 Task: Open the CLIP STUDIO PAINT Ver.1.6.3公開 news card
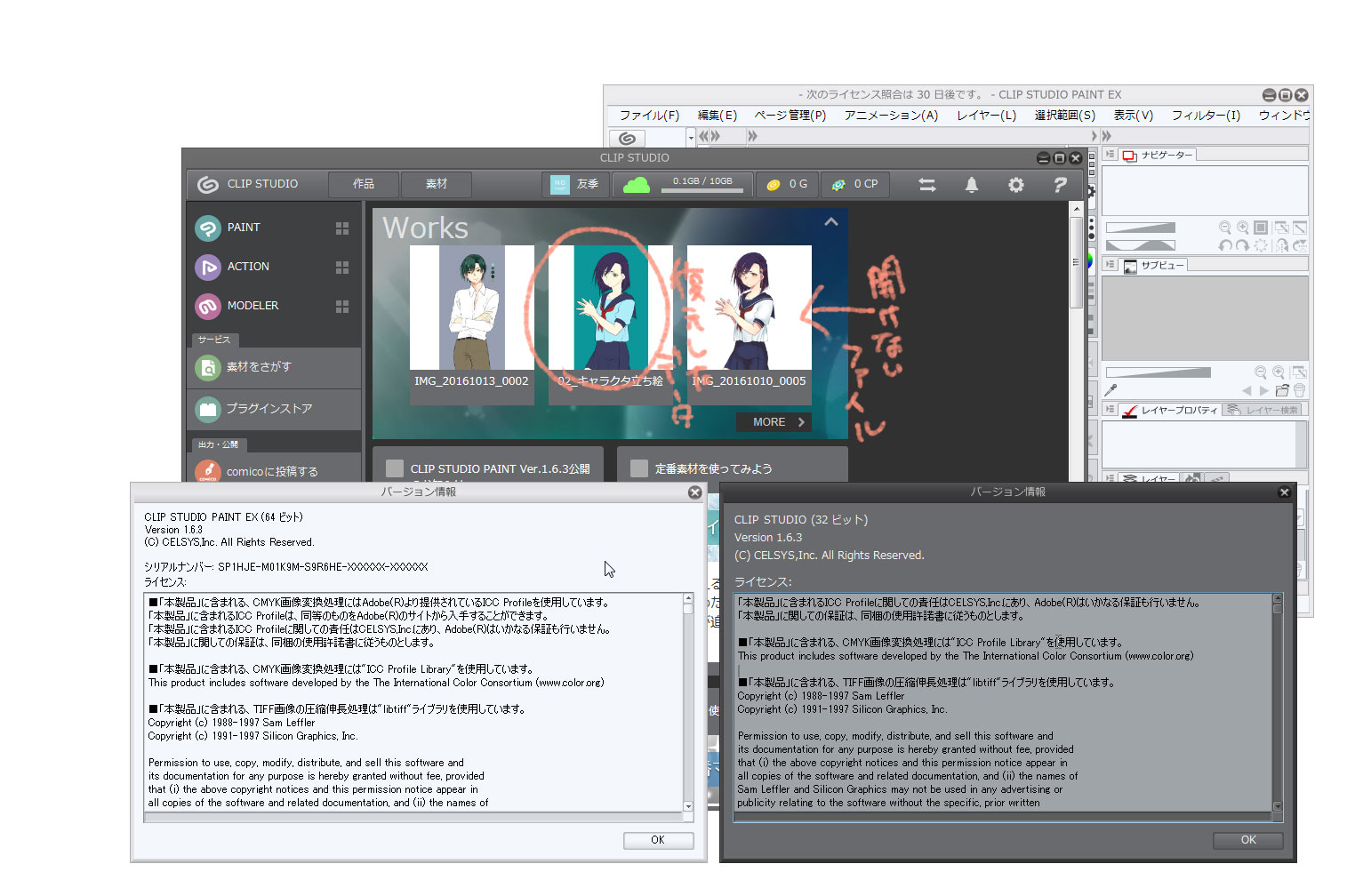(488, 465)
